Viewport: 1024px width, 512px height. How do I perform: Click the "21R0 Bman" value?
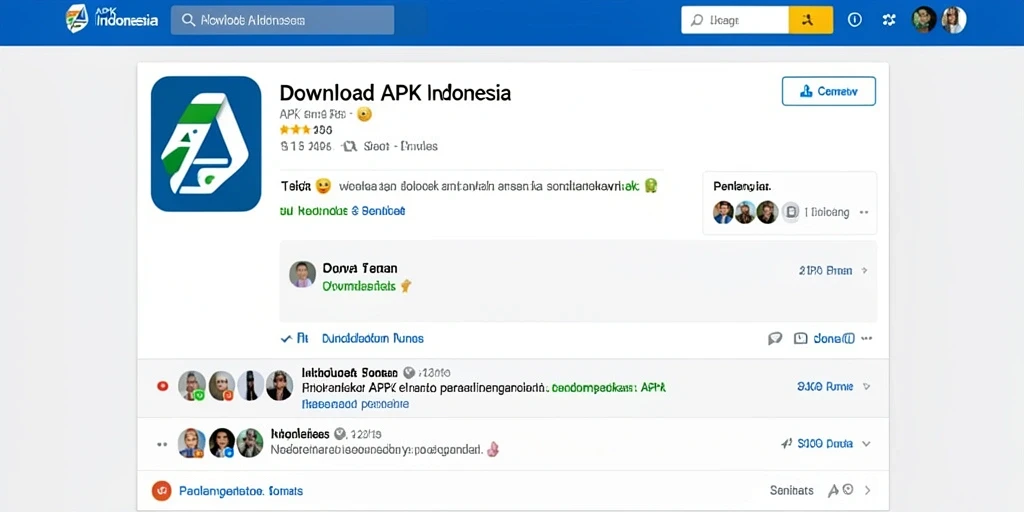(825, 270)
